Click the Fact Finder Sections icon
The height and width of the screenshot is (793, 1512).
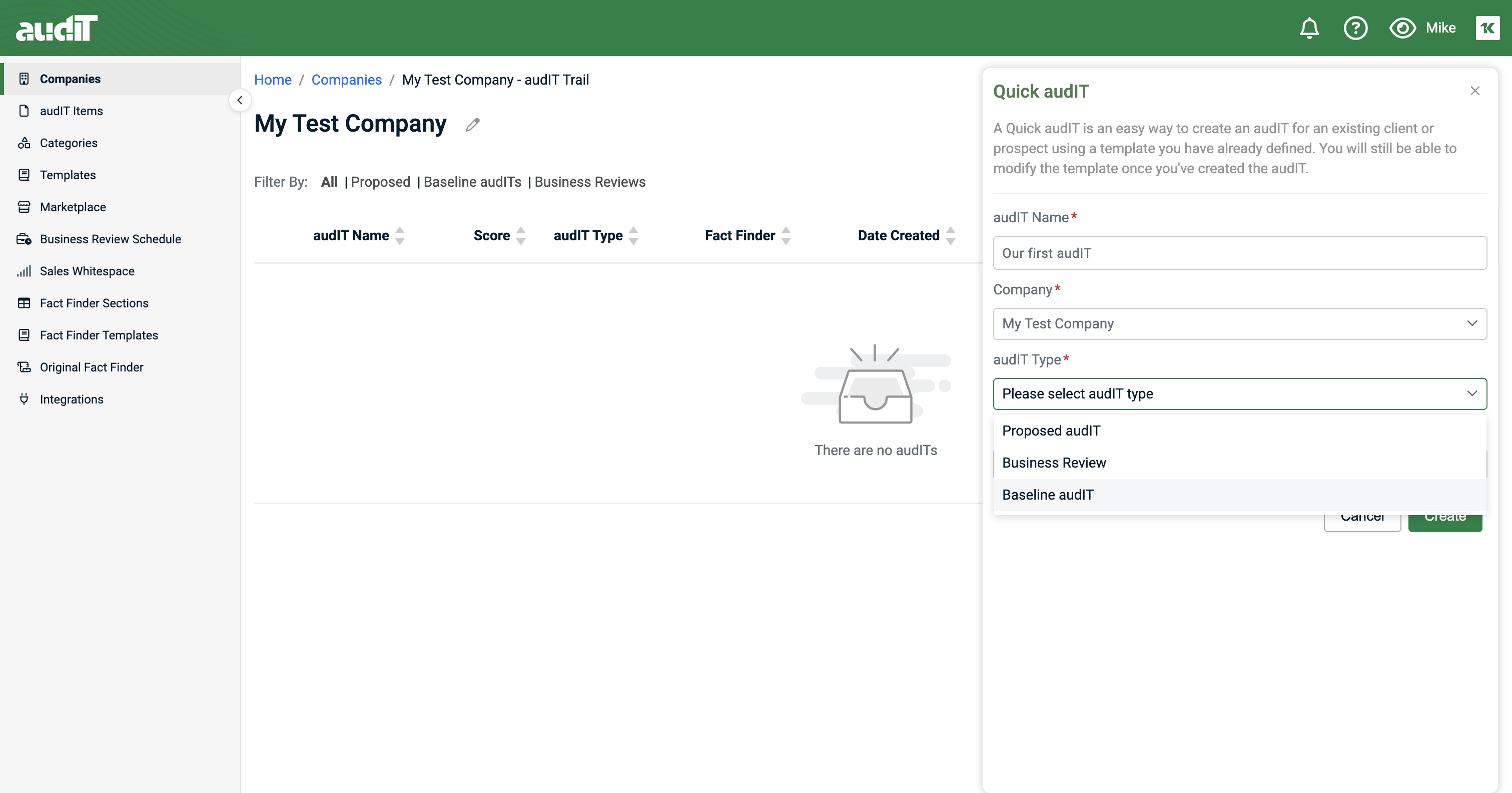click(x=24, y=303)
